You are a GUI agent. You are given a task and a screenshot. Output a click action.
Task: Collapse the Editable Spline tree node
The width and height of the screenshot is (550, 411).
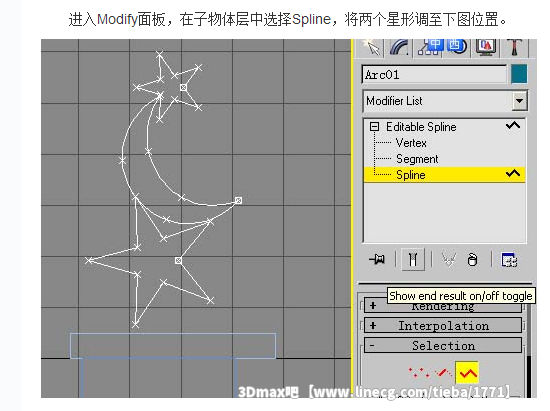coord(374,126)
